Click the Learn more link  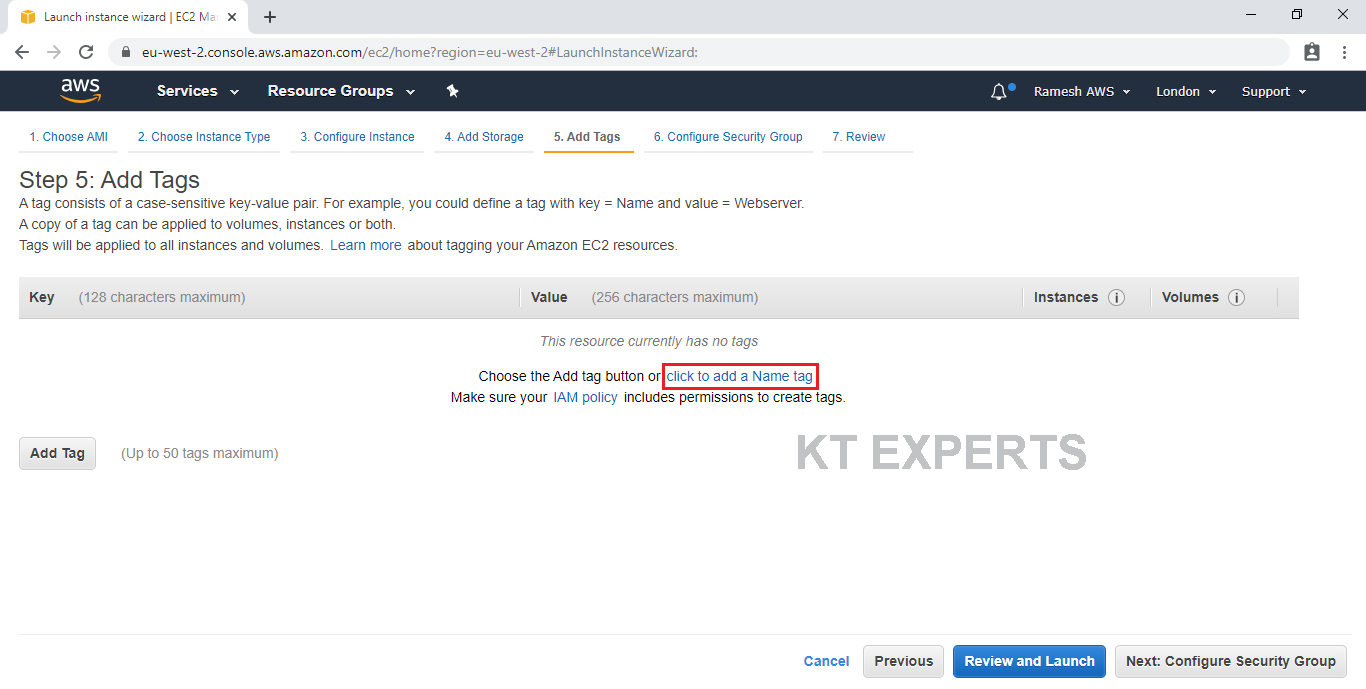click(x=366, y=245)
